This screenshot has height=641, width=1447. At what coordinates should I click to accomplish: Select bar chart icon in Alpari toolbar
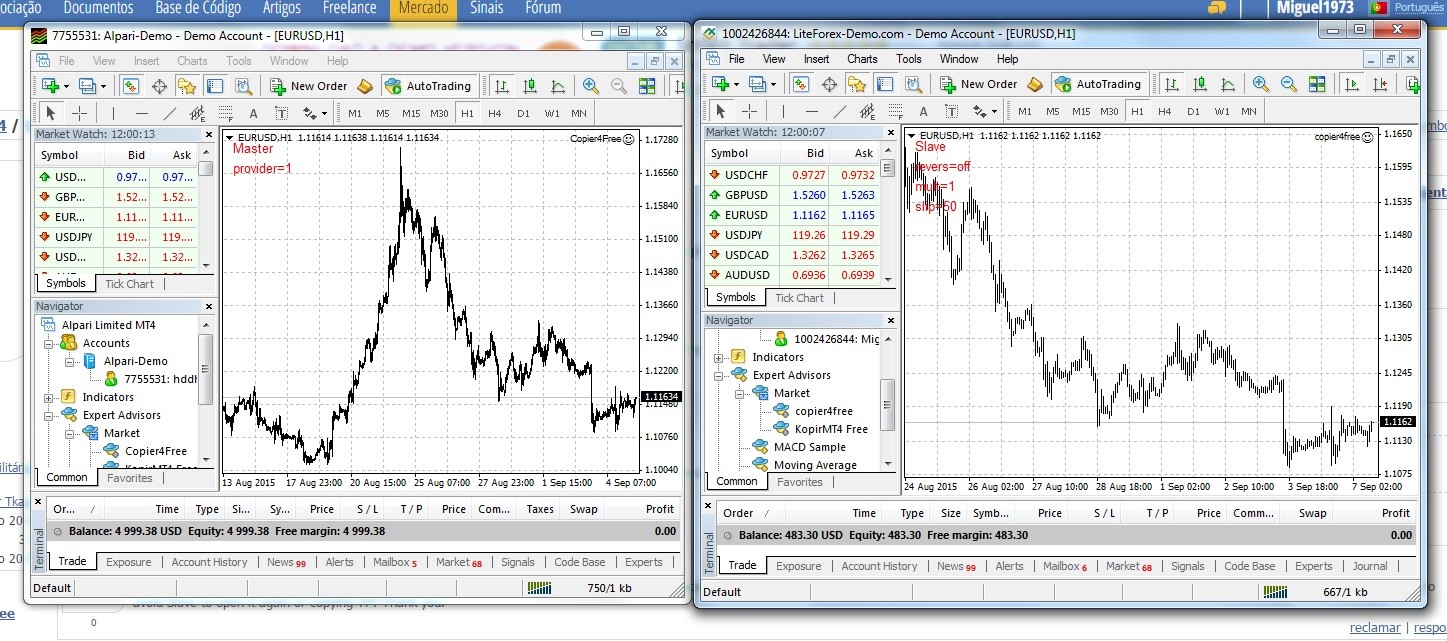click(x=502, y=86)
